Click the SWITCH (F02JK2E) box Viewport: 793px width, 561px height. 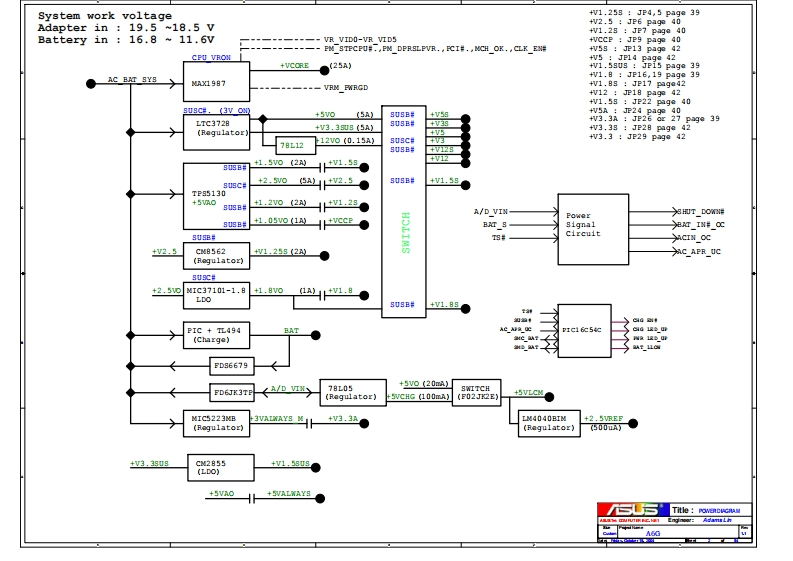pyautogui.click(x=477, y=392)
